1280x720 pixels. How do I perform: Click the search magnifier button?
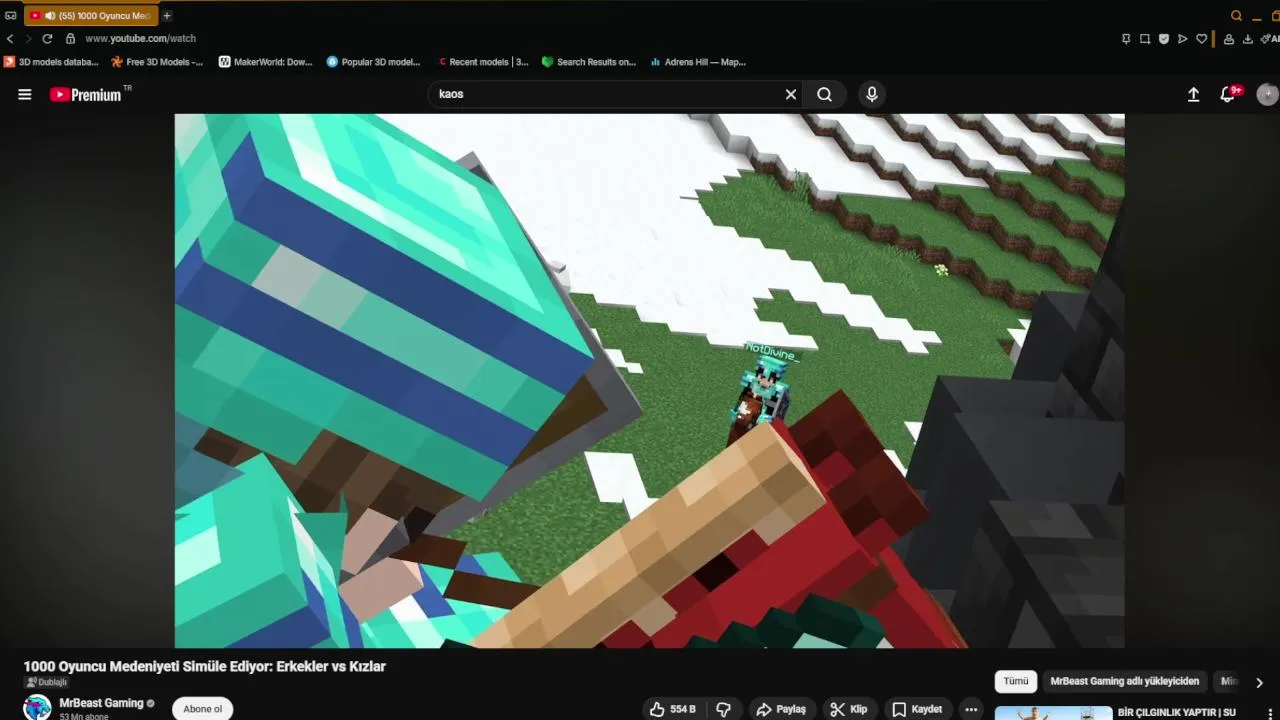[x=824, y=94]
